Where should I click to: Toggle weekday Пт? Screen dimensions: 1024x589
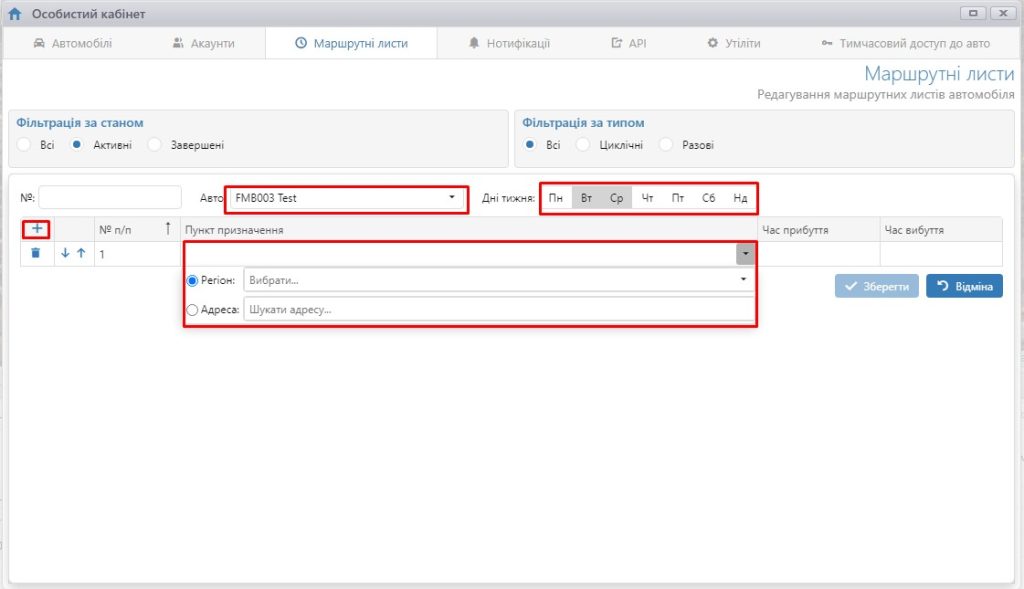pos(678,198)
